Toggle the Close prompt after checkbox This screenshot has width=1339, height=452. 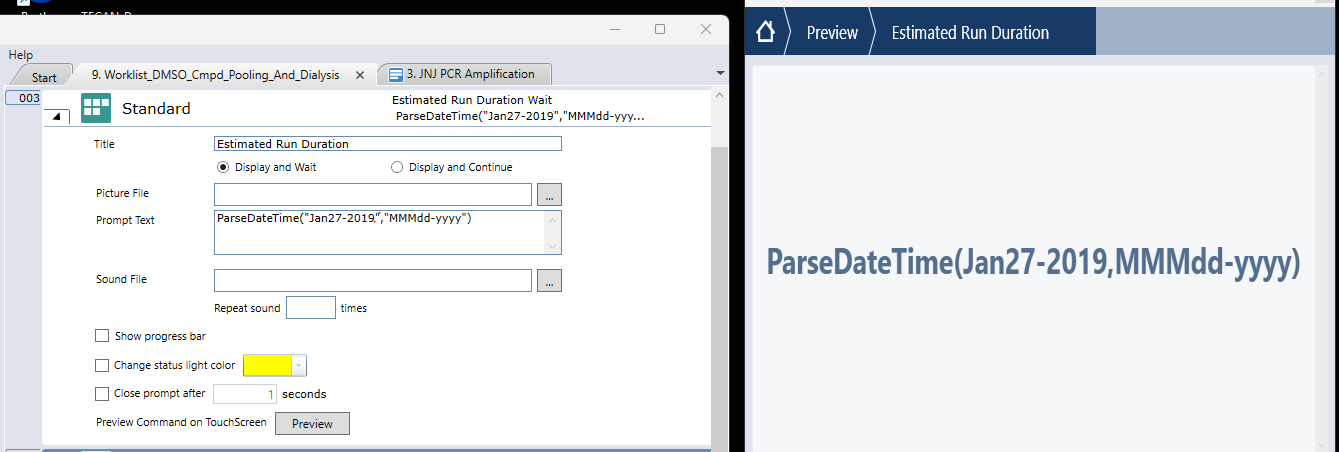102,394
